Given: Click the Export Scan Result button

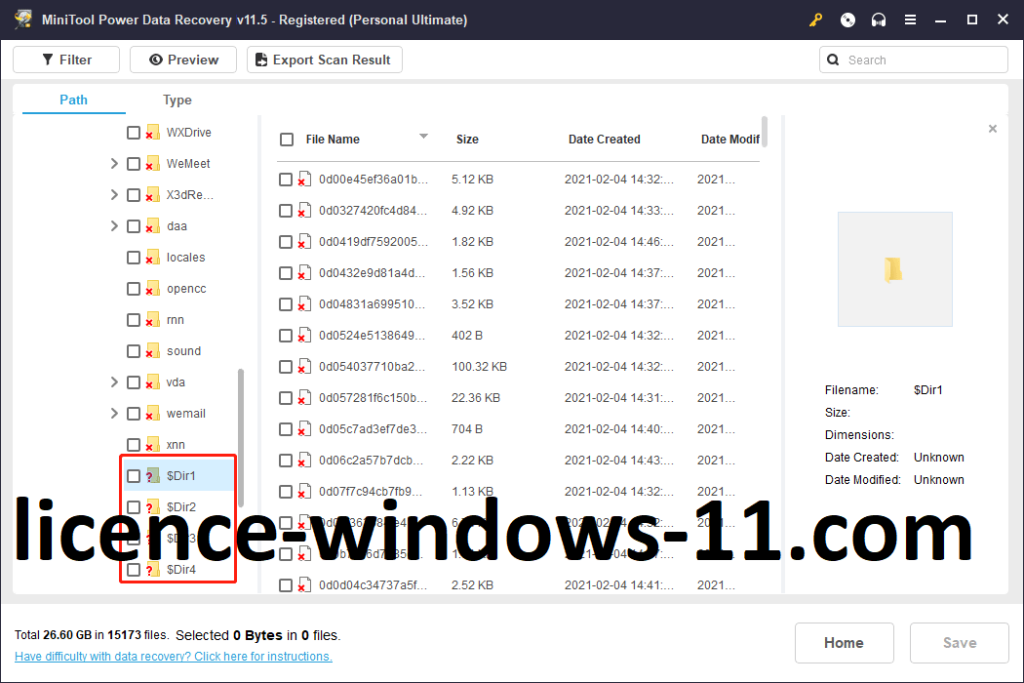Looking at the screenshot, I should (x=325, y=60).
